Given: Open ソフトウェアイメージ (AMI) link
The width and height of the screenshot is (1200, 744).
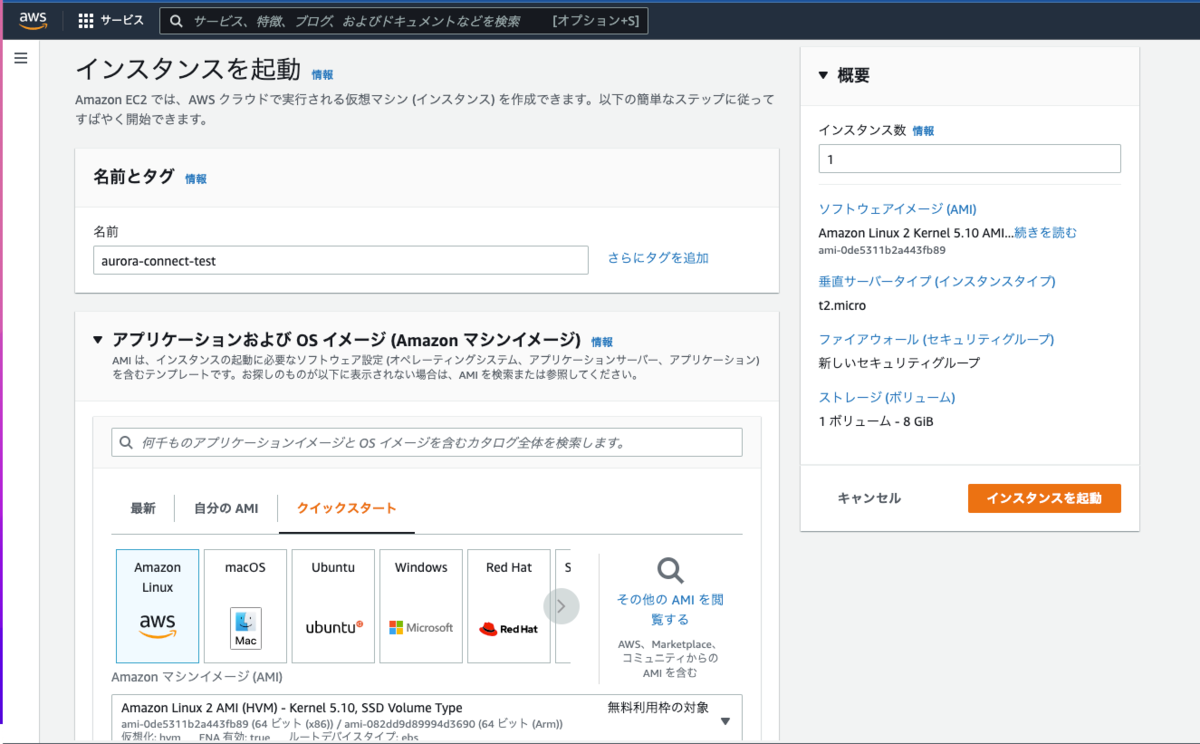Looking at the screenshot, I should [897, 209].
